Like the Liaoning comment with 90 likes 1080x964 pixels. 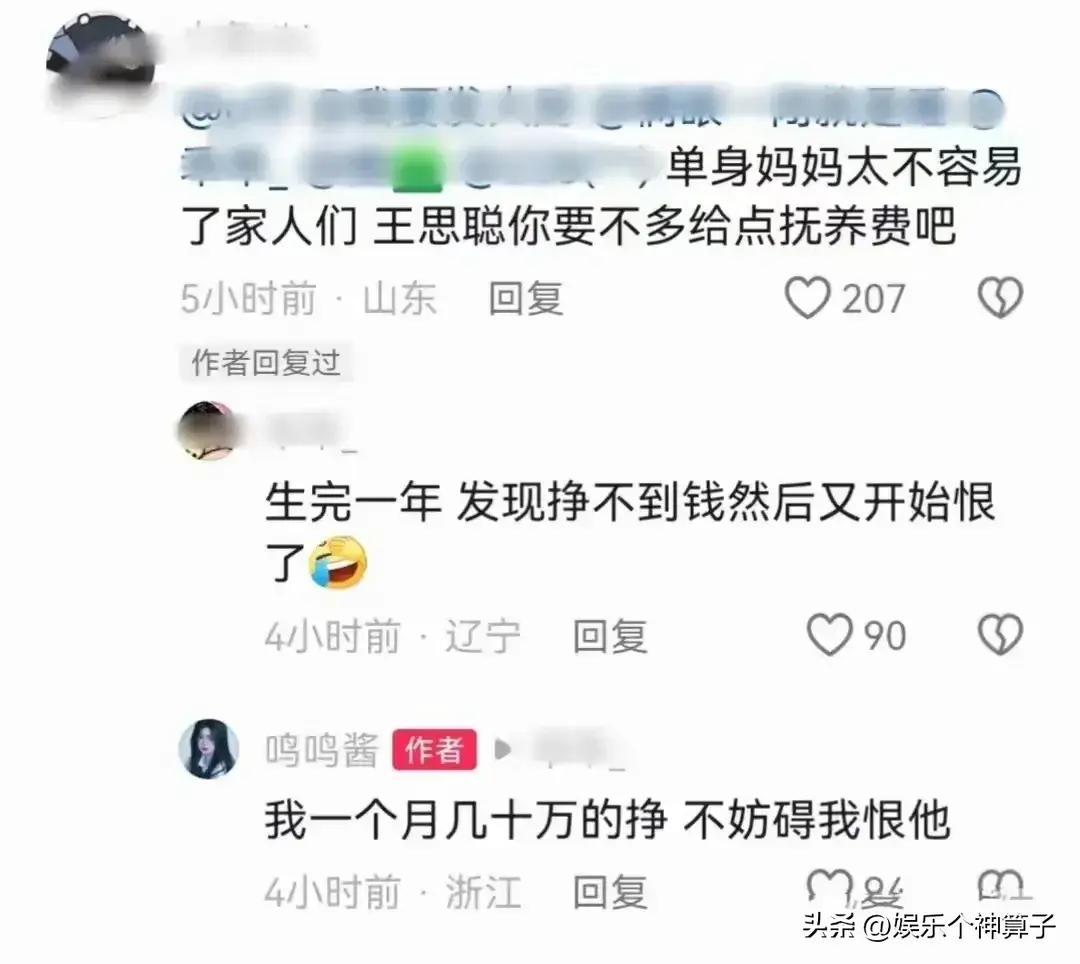click(x=829, y=634)
